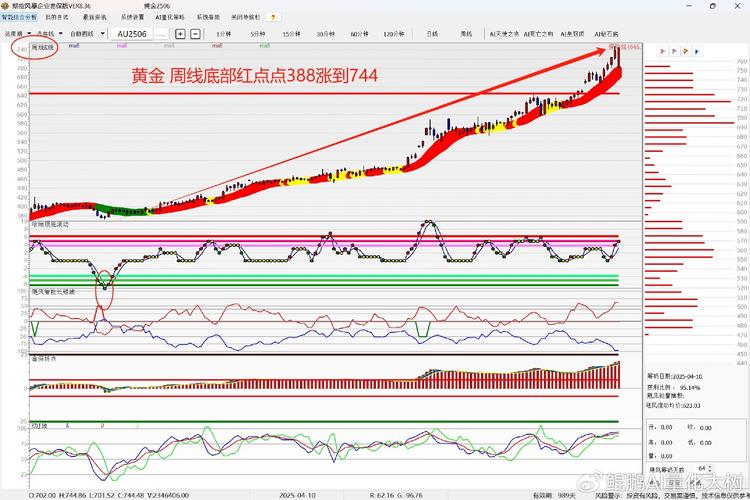Click the orange flag icon above chip panel

tap(686, 51)
